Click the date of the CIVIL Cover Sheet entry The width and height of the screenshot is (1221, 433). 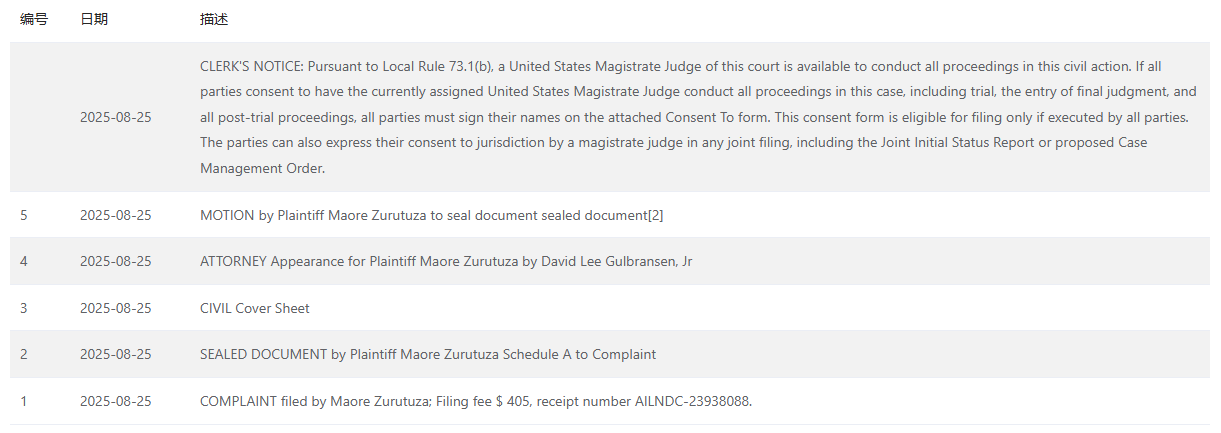point(116,308)
